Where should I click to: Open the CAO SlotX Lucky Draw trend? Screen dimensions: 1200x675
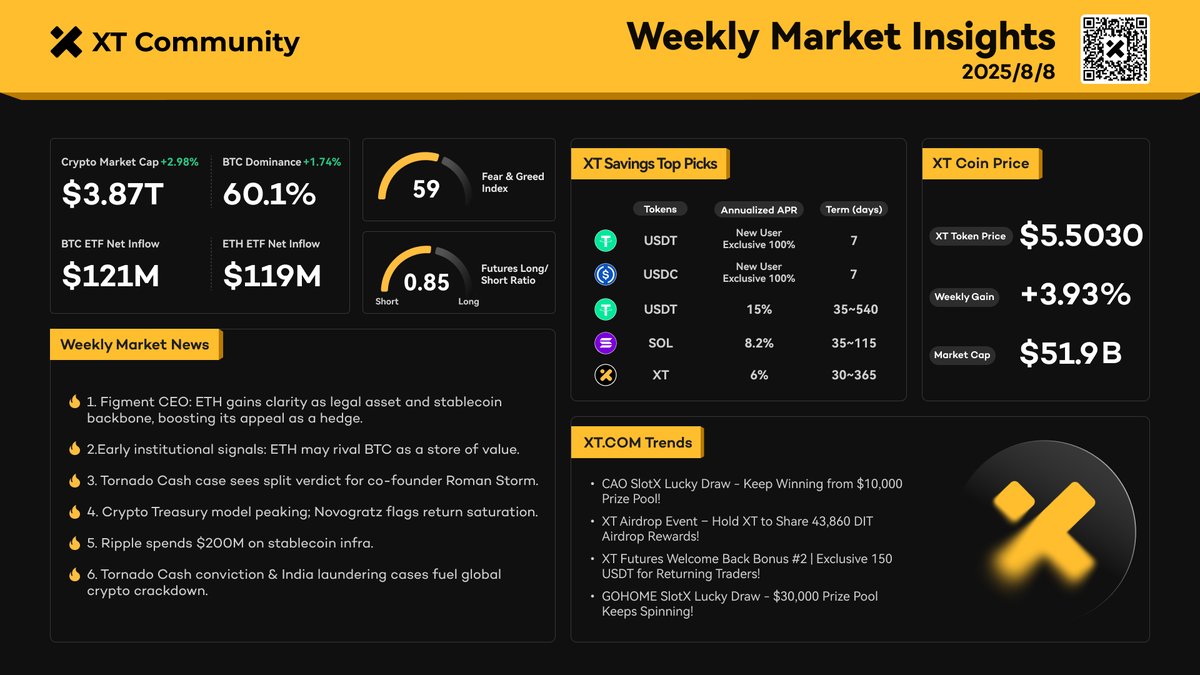click(752, 491)
